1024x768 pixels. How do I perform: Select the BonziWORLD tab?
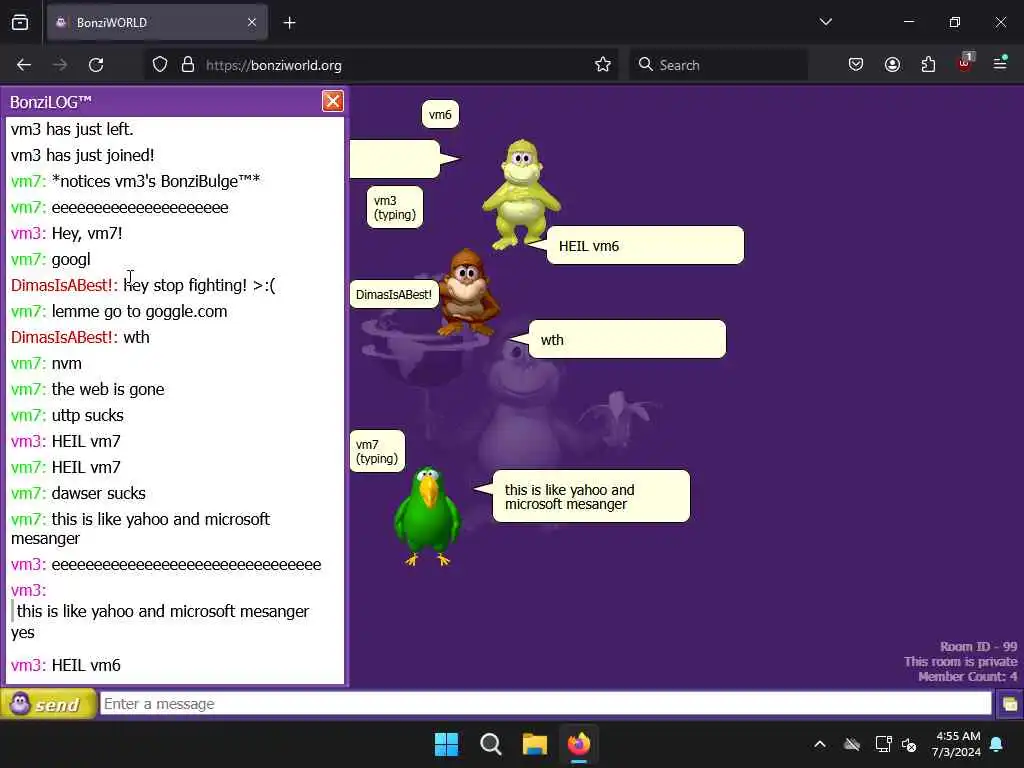click(x=157, y=23)
